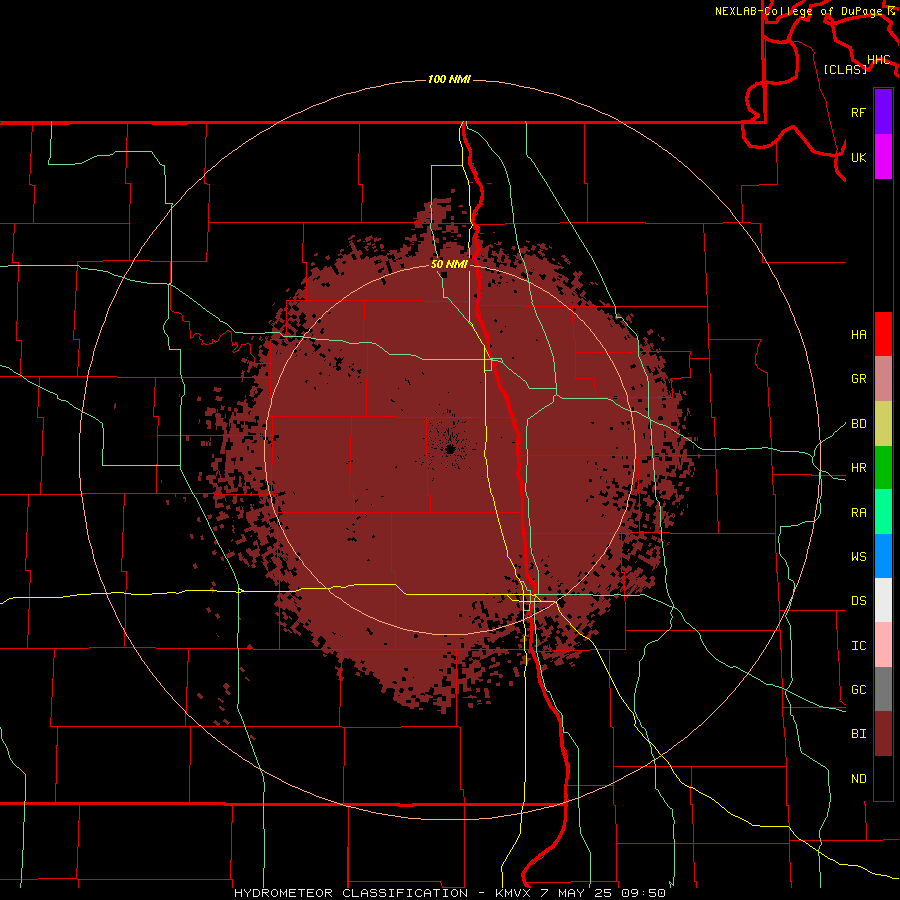This screenshot has width=900, height=900.
Task: Pick the RA mint-green legend swatch
Action: click(x=883, y=511)
